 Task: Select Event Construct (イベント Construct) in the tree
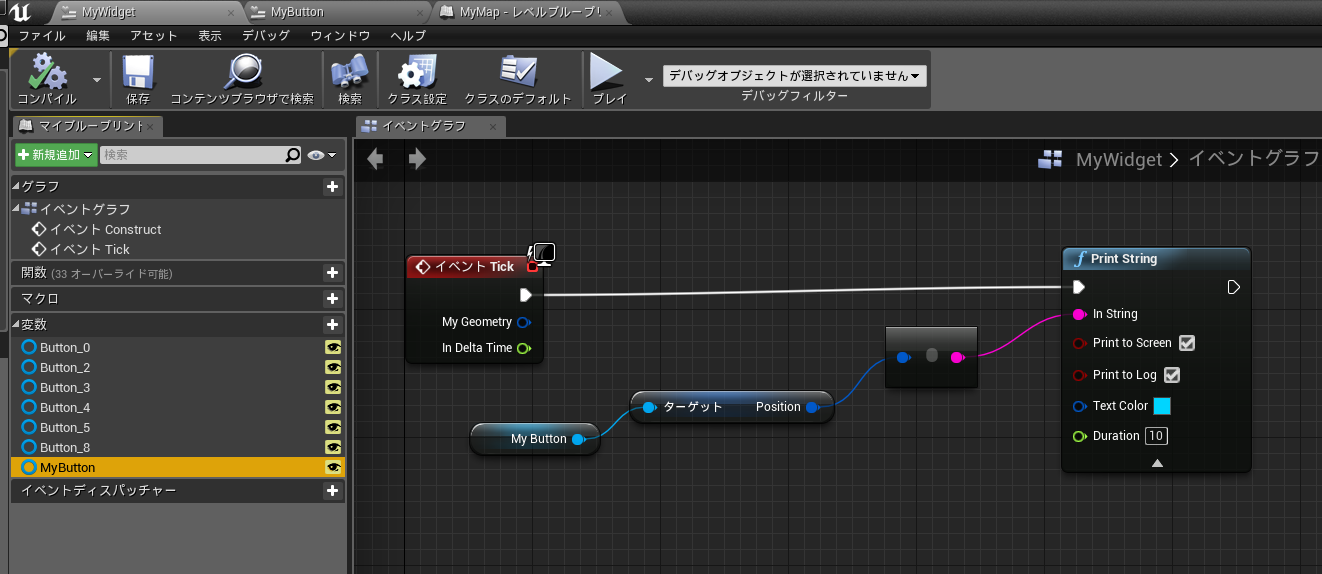click(x=105, y=229)
